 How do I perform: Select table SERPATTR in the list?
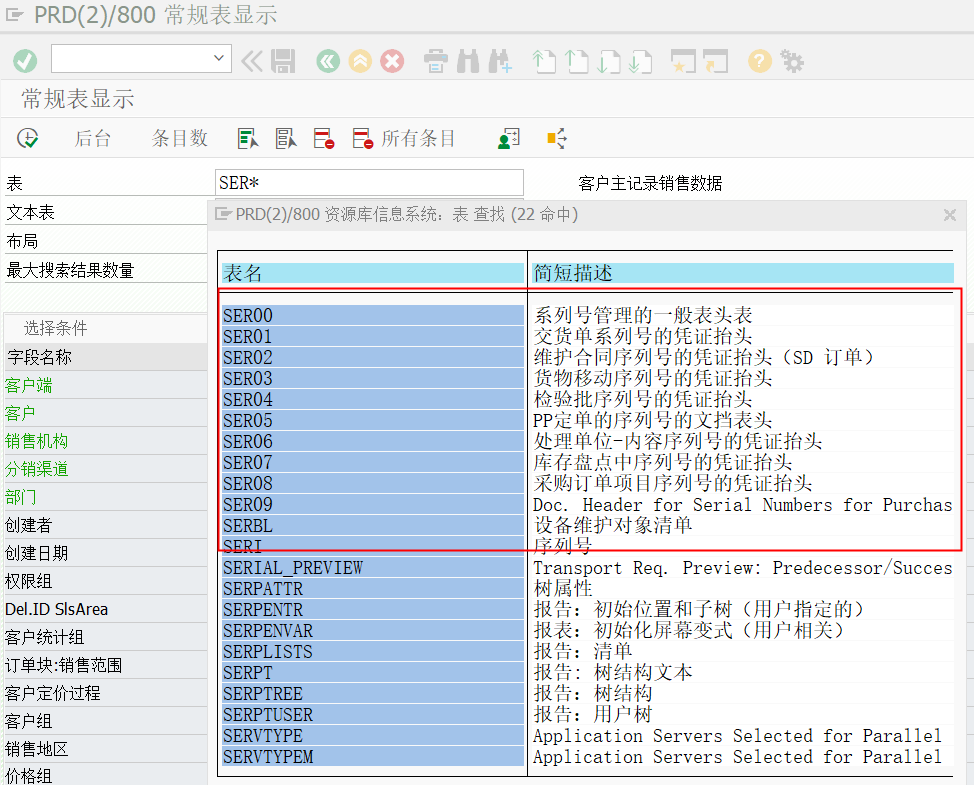[373, 589]
